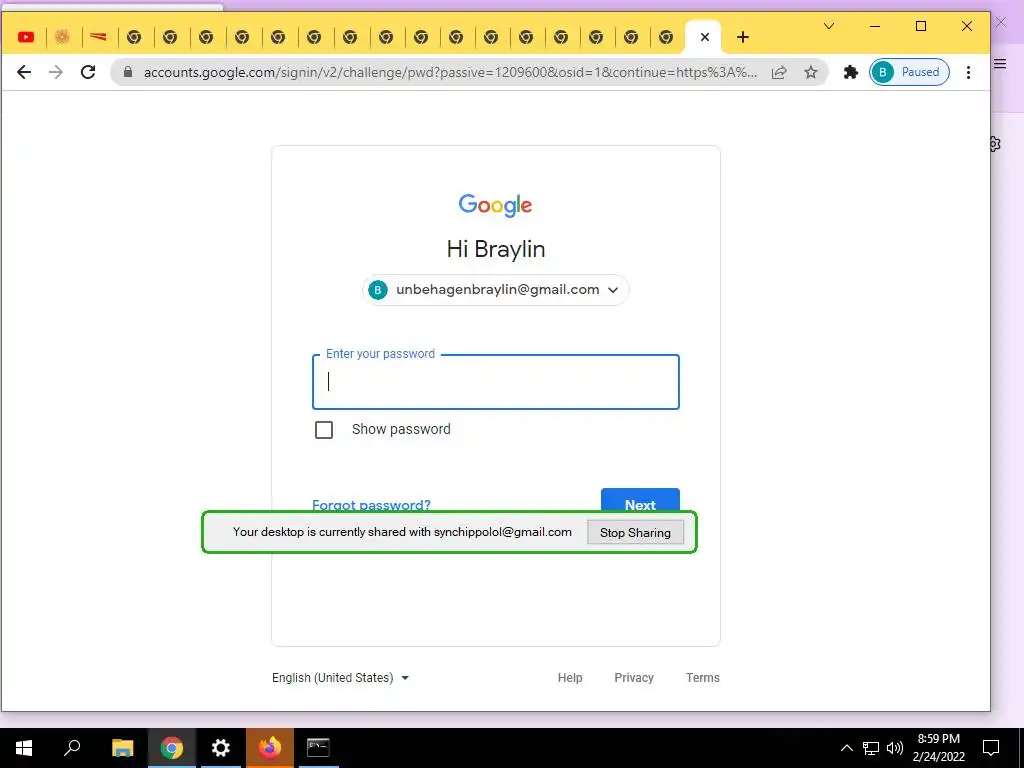Viewport: 1024px width, 768px height.
Task: Switch to the YouTube tab
Action: coord(26,37)
